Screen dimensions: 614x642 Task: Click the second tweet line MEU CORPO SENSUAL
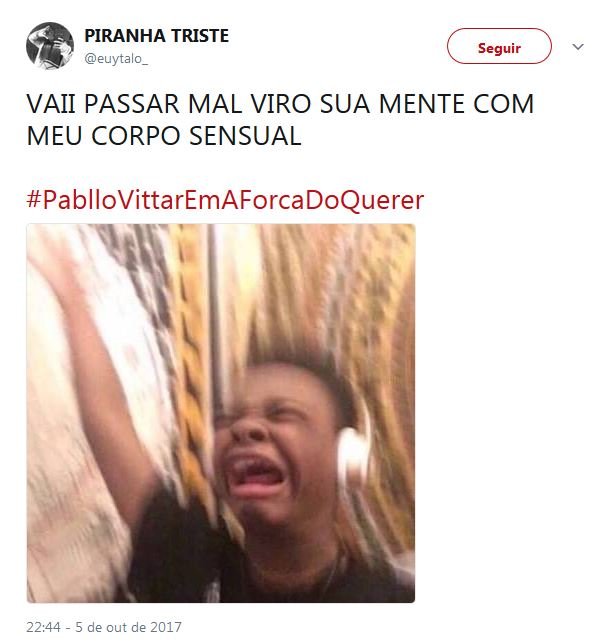pos(164,136)
